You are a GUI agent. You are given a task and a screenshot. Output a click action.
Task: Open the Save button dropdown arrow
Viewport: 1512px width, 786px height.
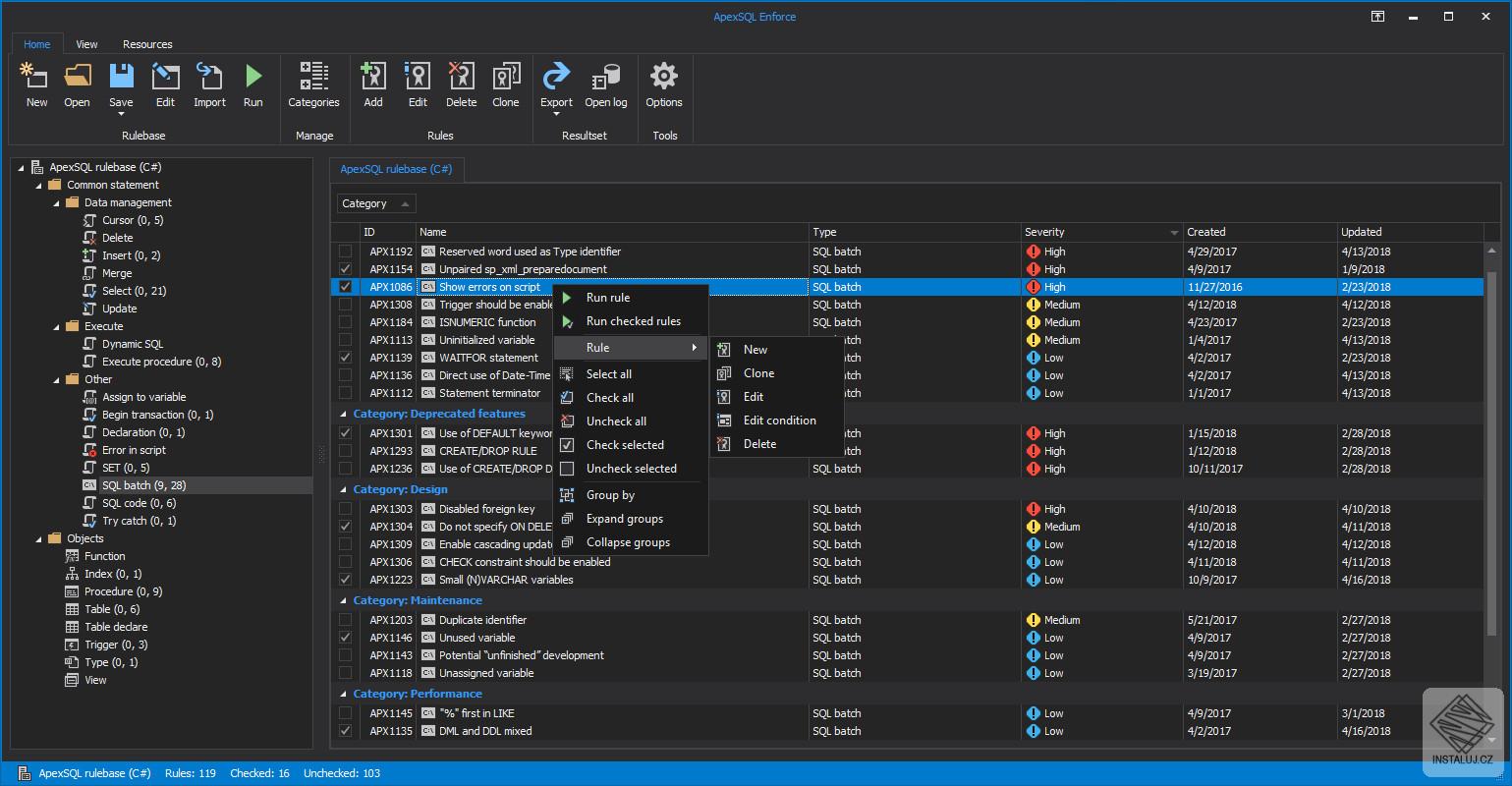(x=121, y=115)
